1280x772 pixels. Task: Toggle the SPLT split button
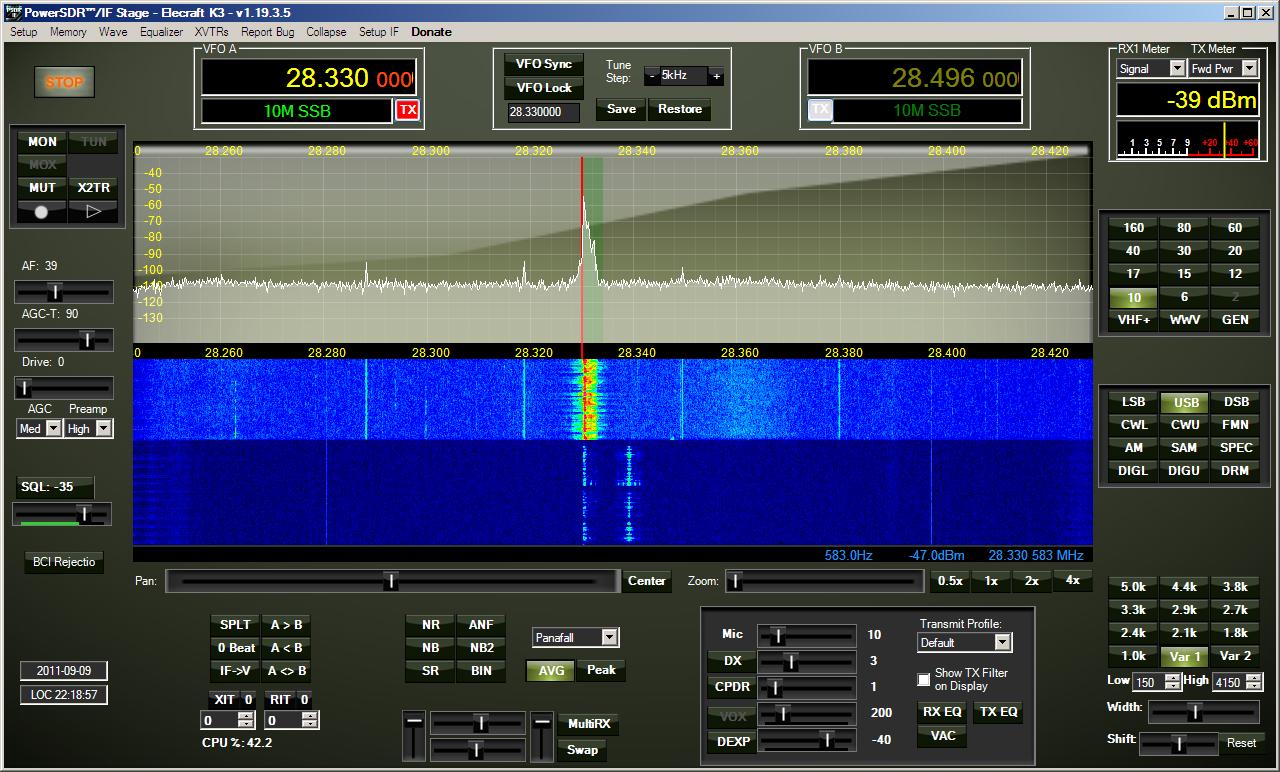(235, 625)
